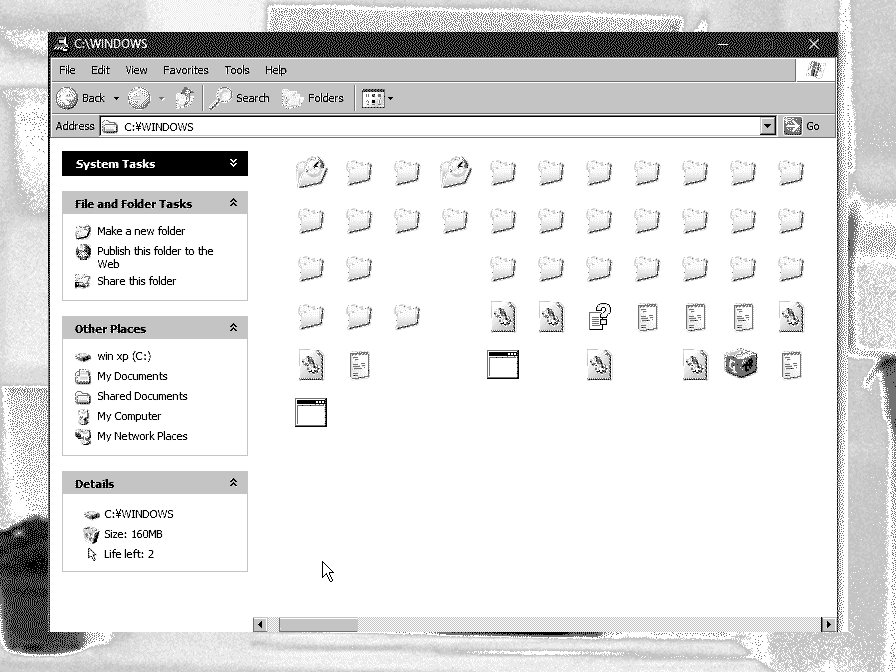Image resolution: width=896 pixels, height=672 pixels.
Task: Click the help file question-mark icon
Action: pos(599,317)
